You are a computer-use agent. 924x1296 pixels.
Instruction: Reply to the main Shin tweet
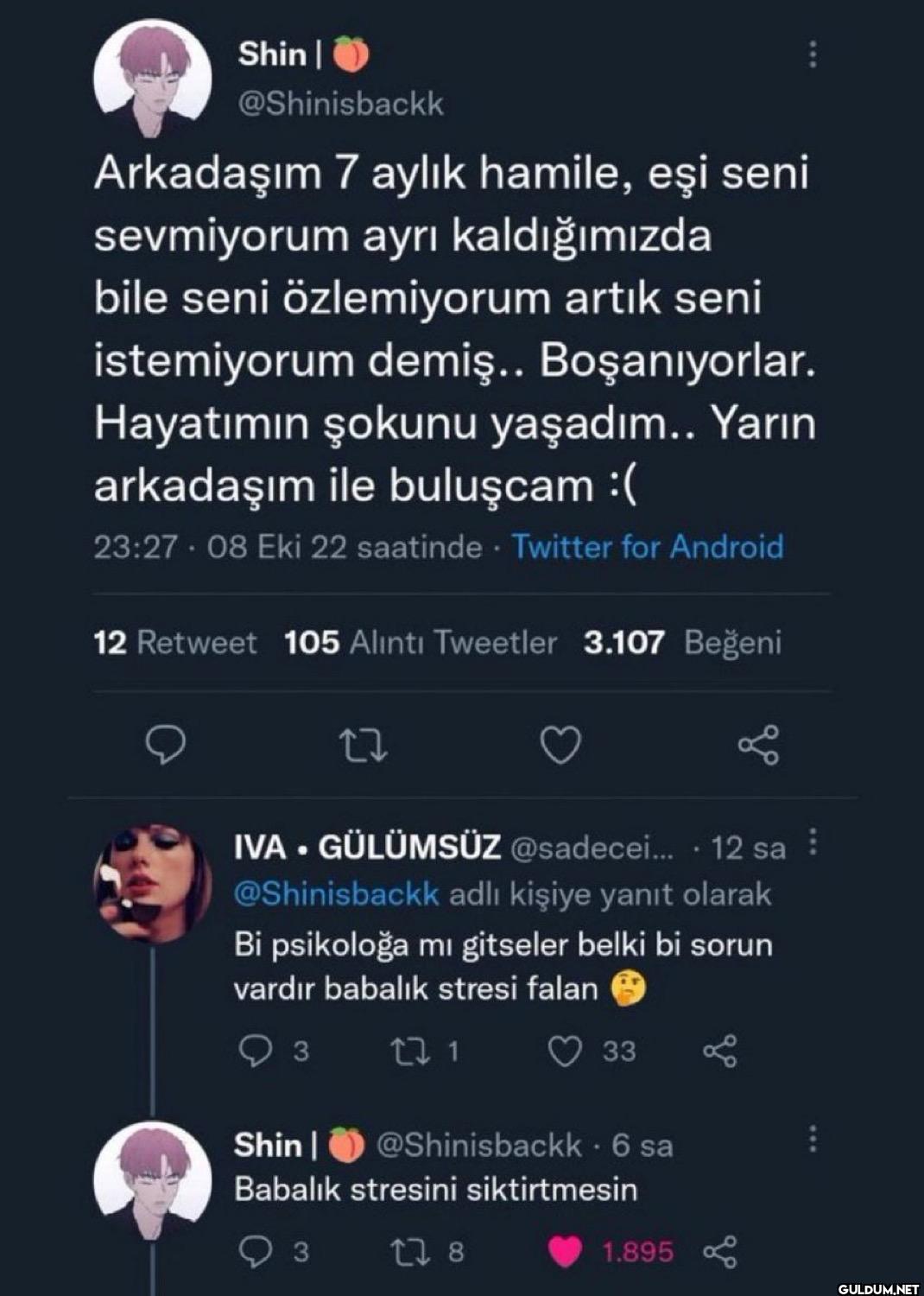tap(162, 746)
